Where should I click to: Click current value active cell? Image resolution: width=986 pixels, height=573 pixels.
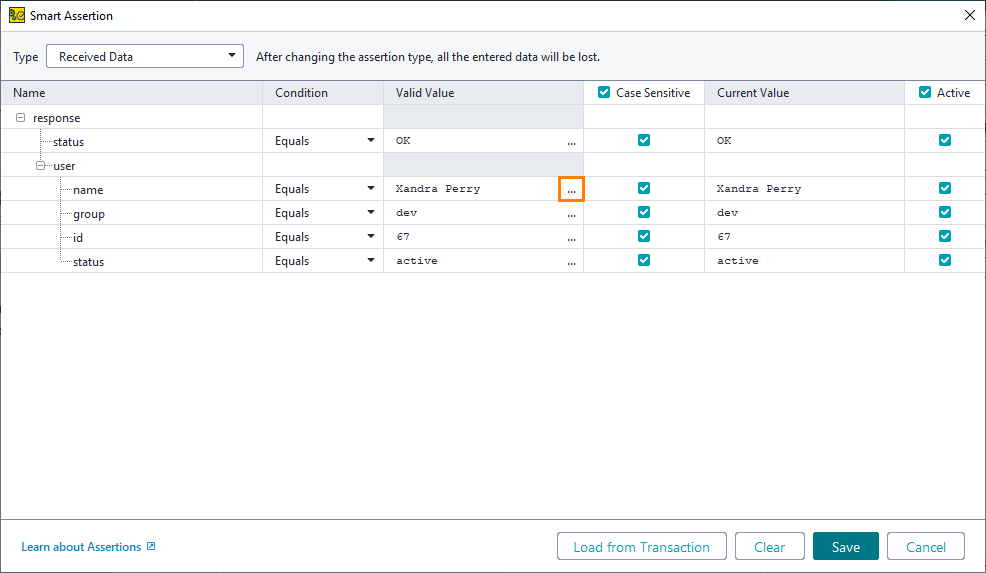pos(804,260)
